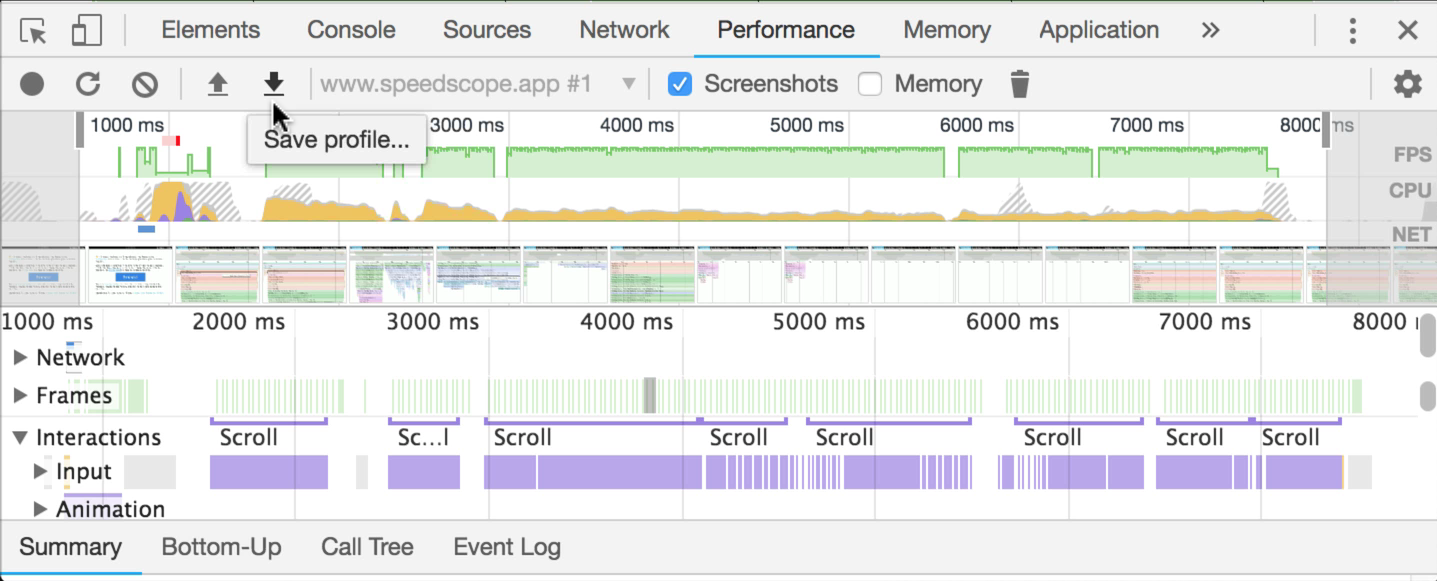The width and height of the screenshot is (1437, 581).
Task: Click the clear recording icon
Action: 145,84
